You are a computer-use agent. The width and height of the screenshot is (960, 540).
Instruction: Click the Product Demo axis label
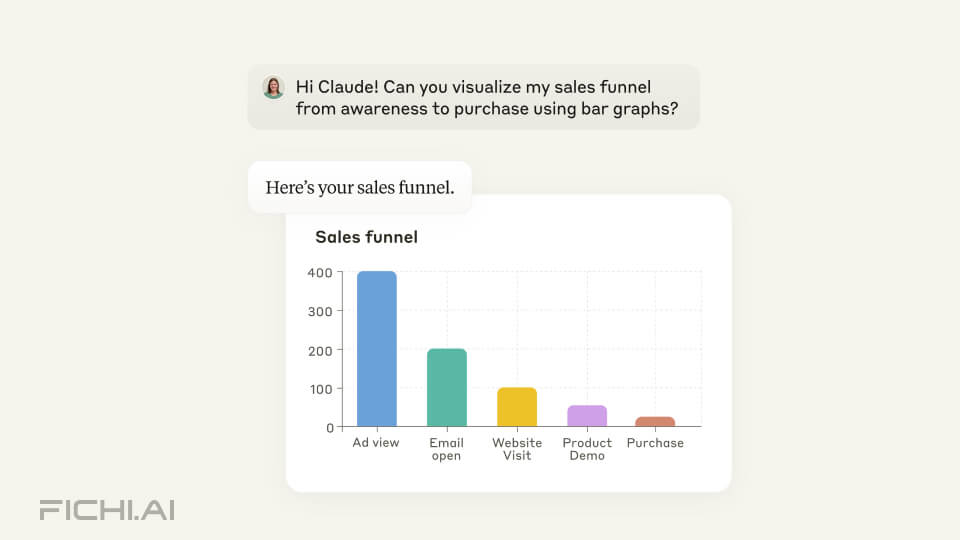(x=587, y=449)
